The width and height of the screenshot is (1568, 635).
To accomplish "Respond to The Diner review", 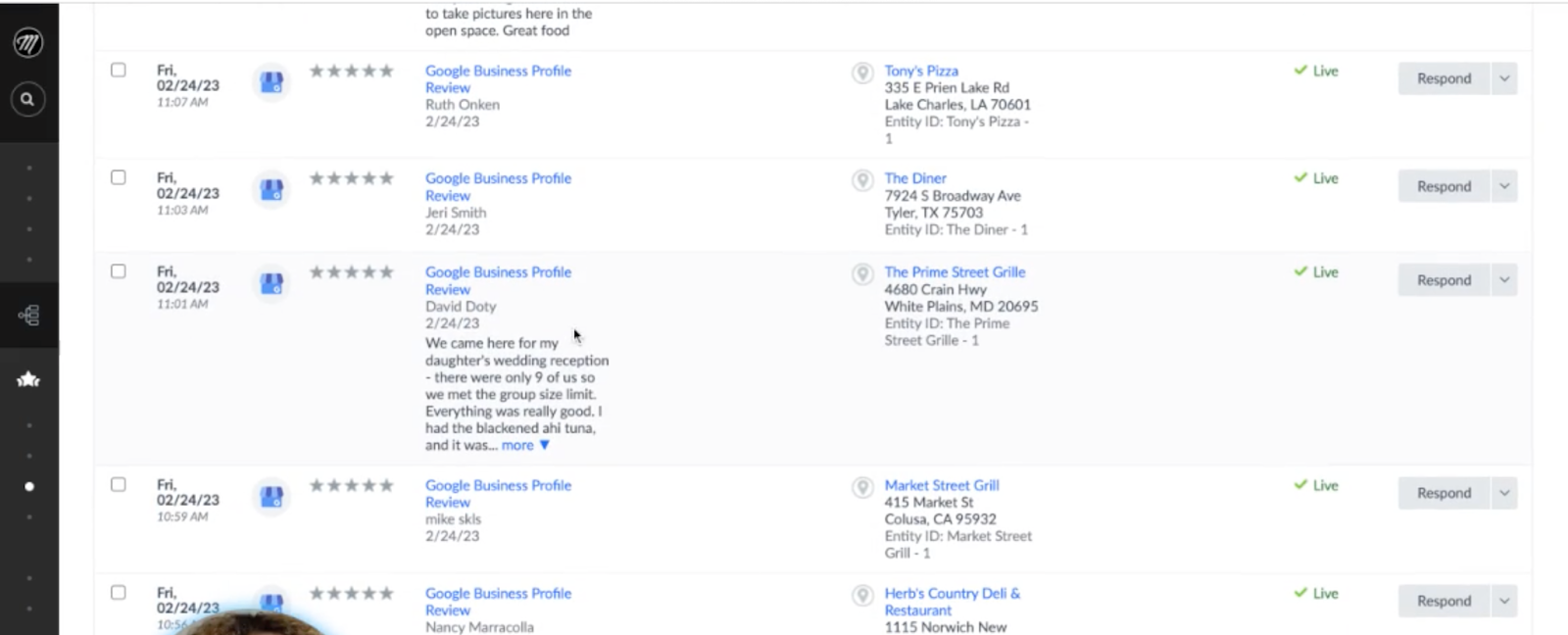I will click(x=1444, y=186).
